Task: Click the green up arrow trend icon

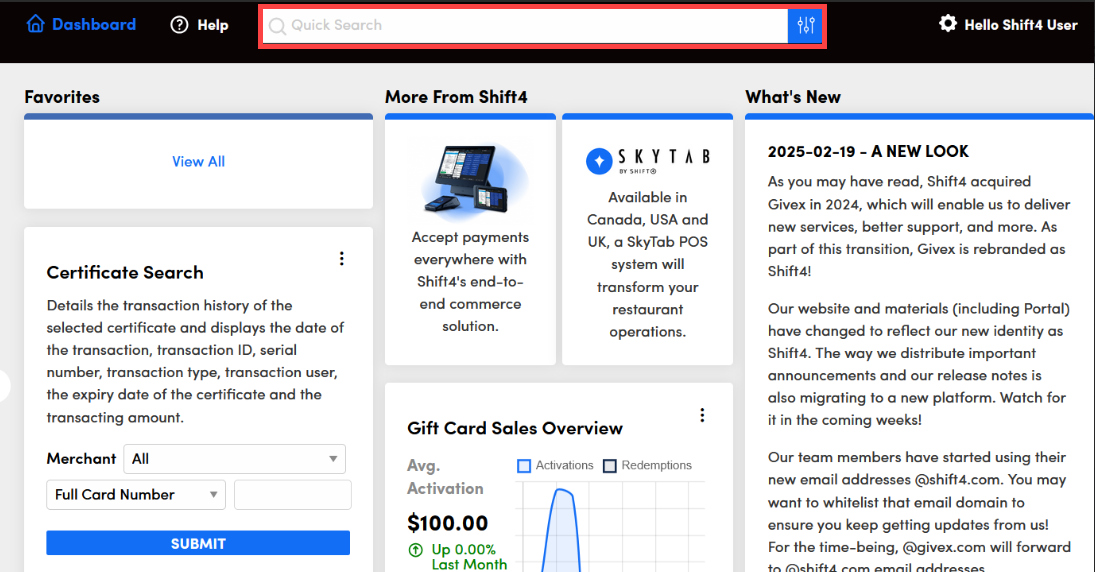Action: [416, 550]
